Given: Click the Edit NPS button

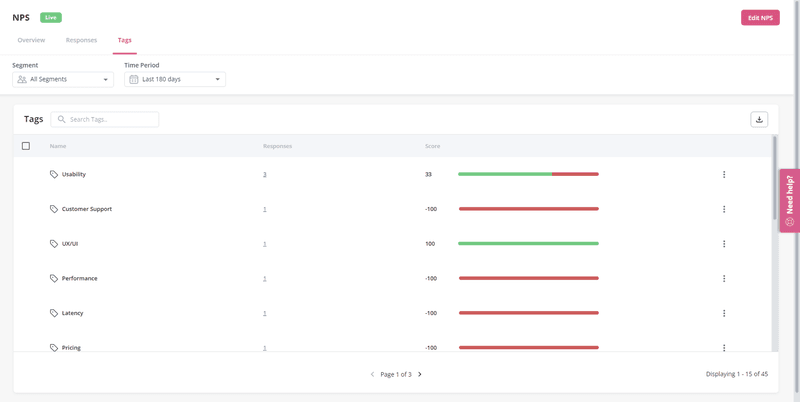Looking at the screenshot, I should [x=760, y=18].
